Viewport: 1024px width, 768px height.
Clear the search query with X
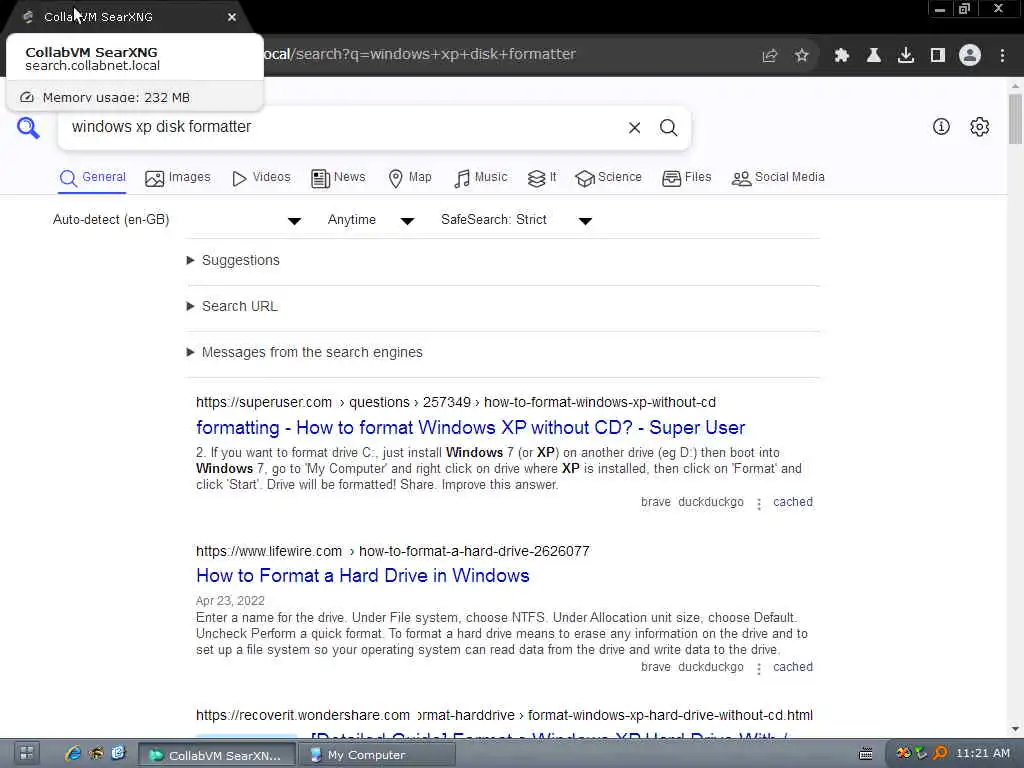(634, 128)
